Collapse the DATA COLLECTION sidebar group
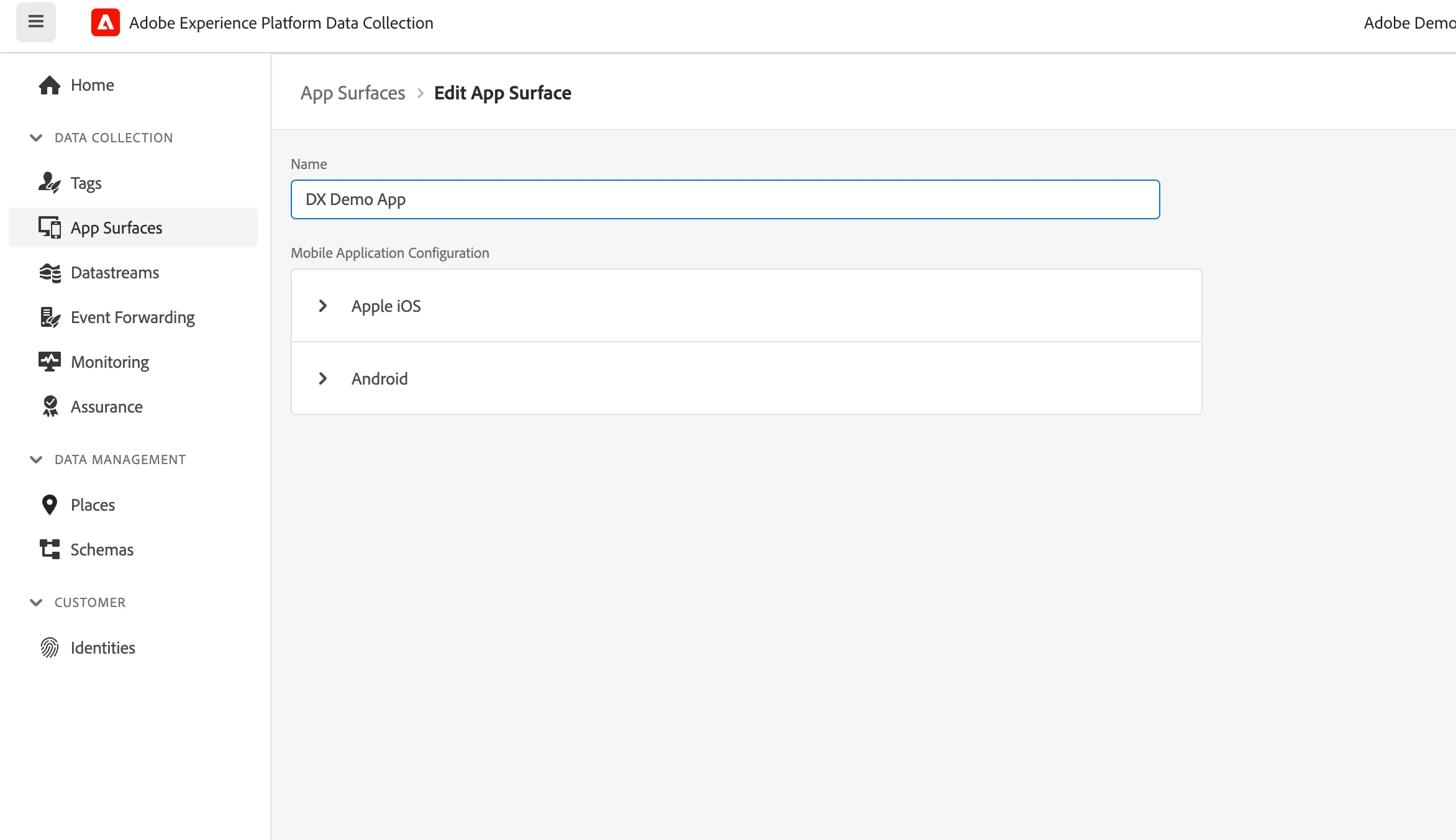 point(36,138)
